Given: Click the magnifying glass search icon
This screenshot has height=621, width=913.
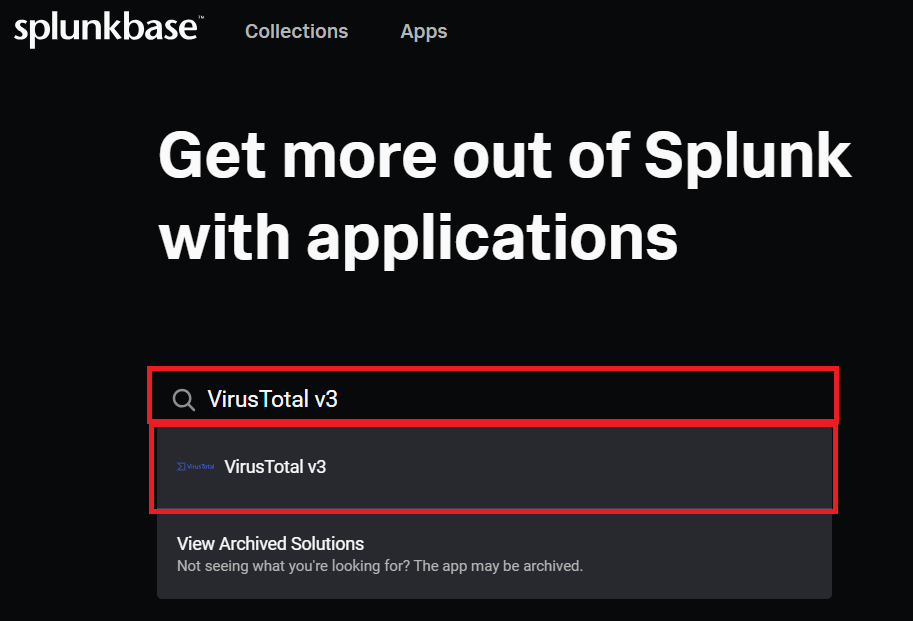Looking at the screenshot, I should coord(183,400).
